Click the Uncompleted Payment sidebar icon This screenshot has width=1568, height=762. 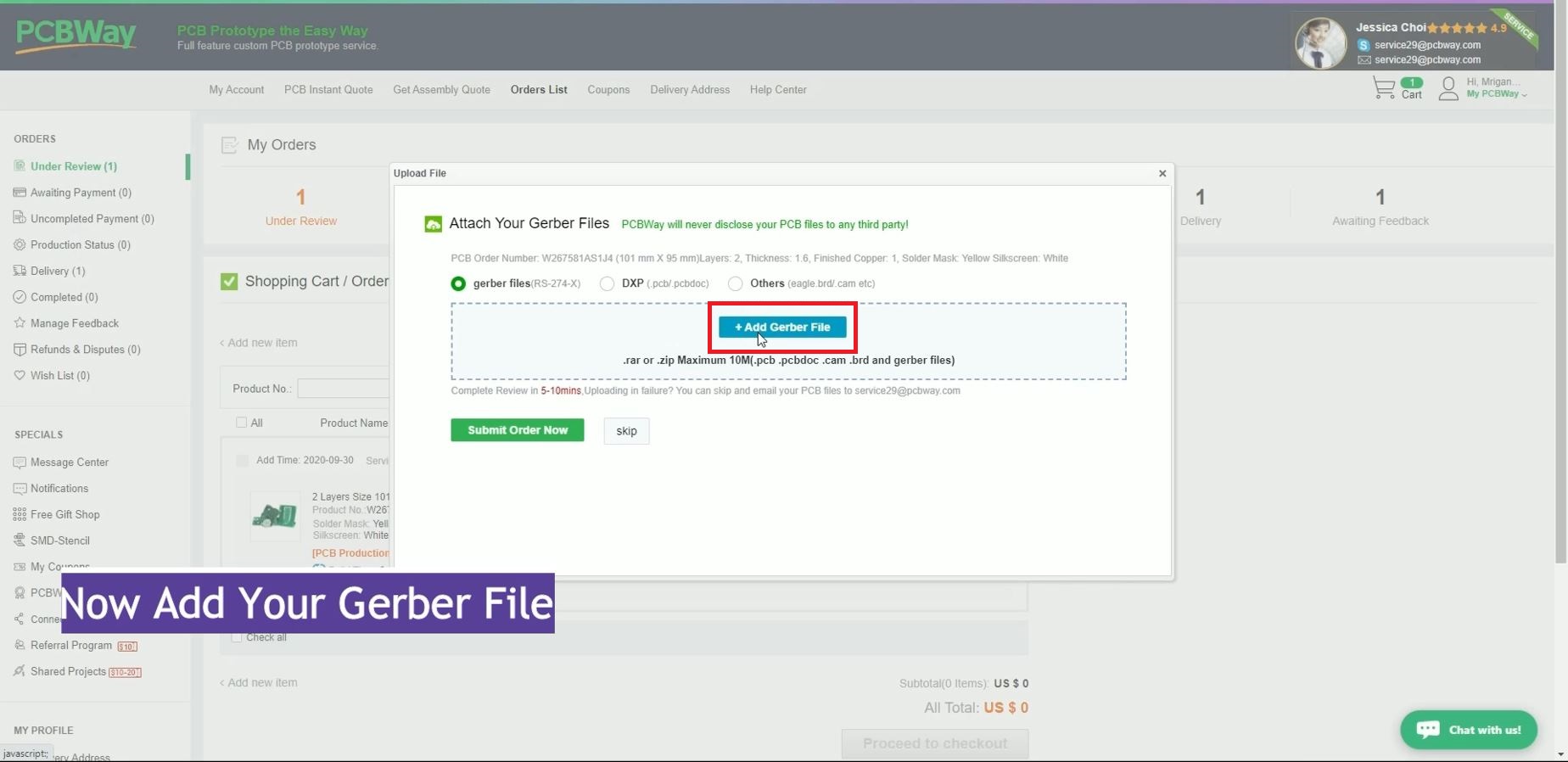[x=20, y=218]
